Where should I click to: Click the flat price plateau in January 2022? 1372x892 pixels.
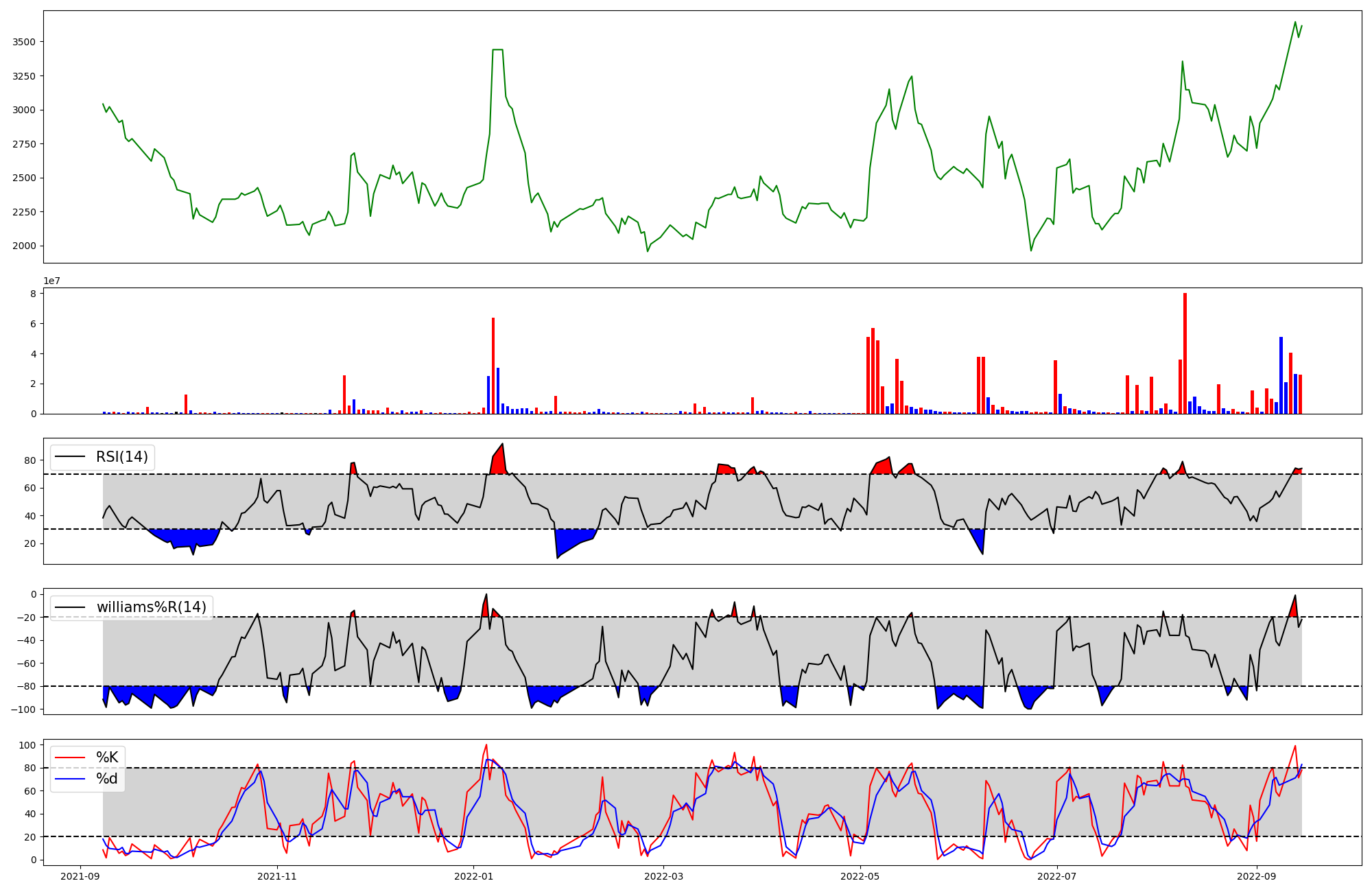pos(498,49)
